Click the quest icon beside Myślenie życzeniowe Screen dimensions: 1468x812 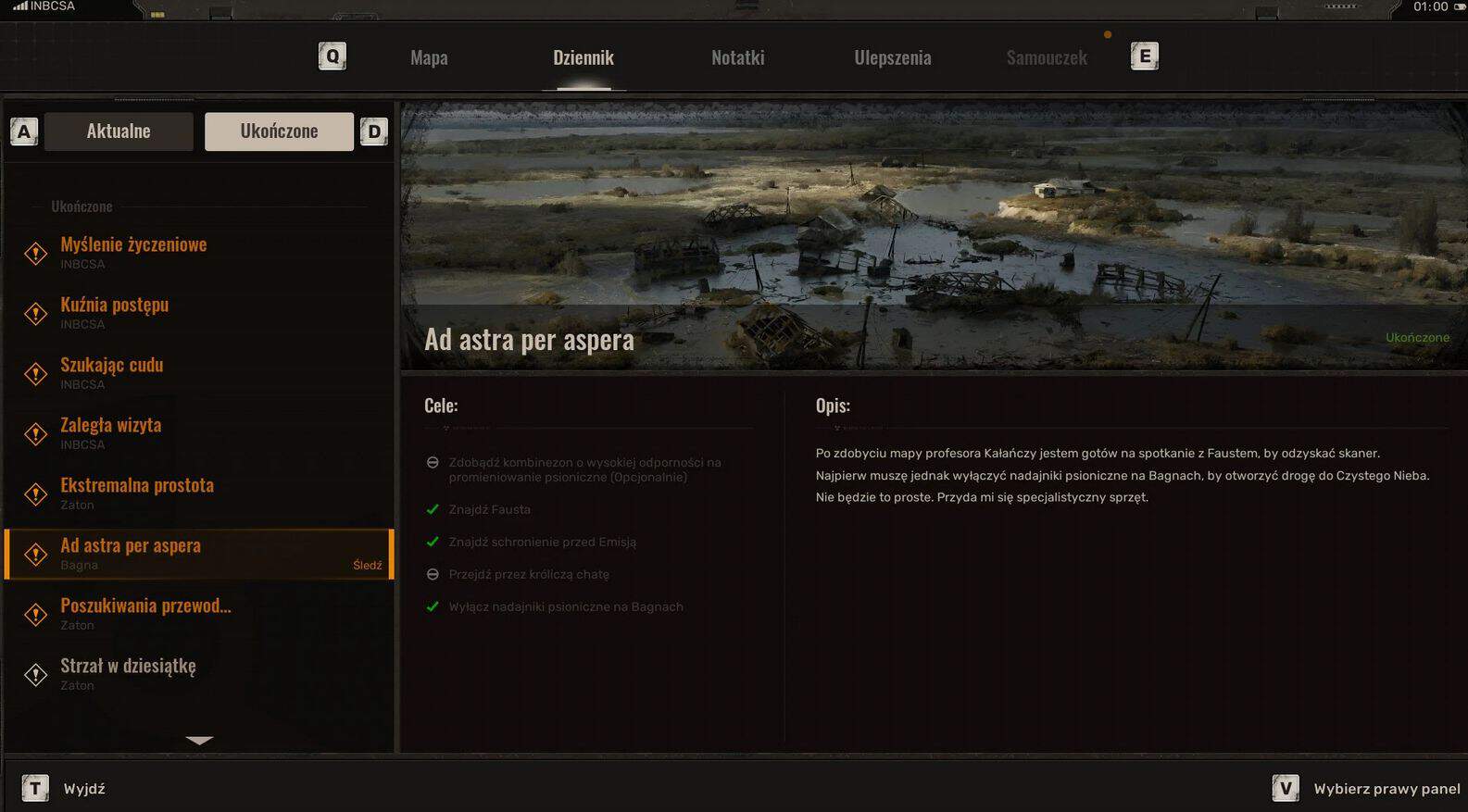point(35,253)
